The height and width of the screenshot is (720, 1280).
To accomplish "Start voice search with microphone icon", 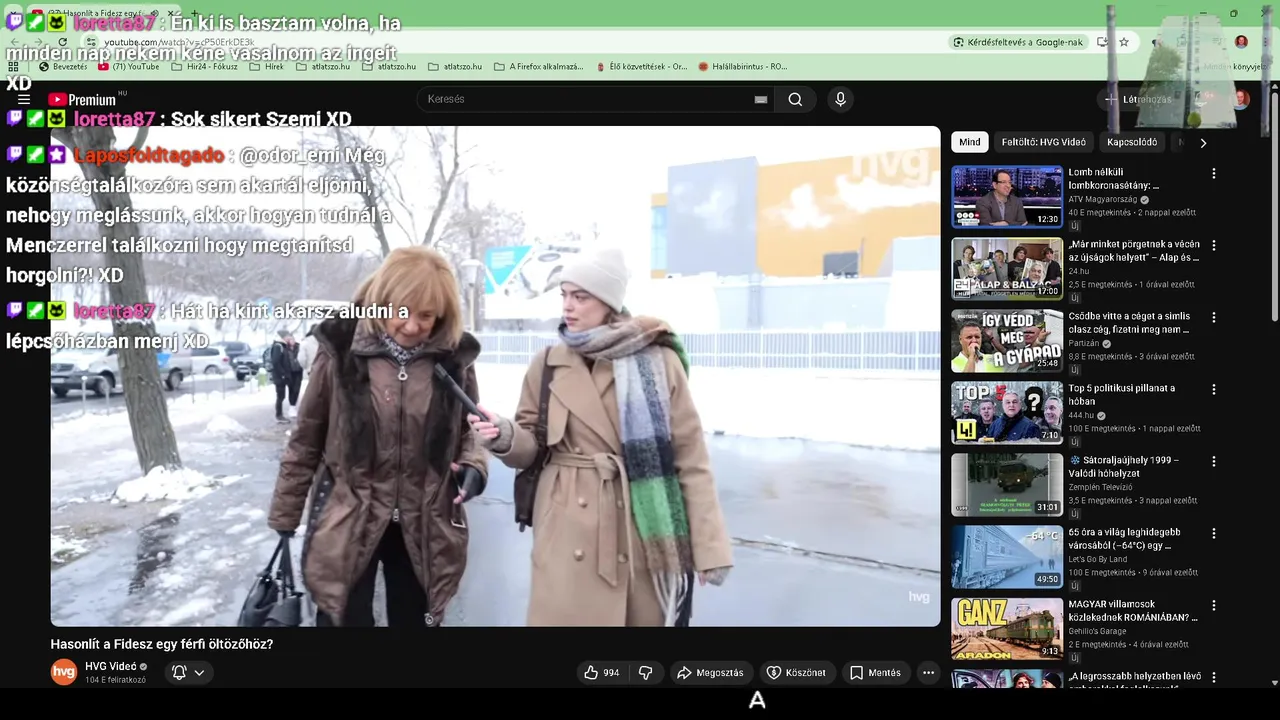I will click(x=840, y=99).
